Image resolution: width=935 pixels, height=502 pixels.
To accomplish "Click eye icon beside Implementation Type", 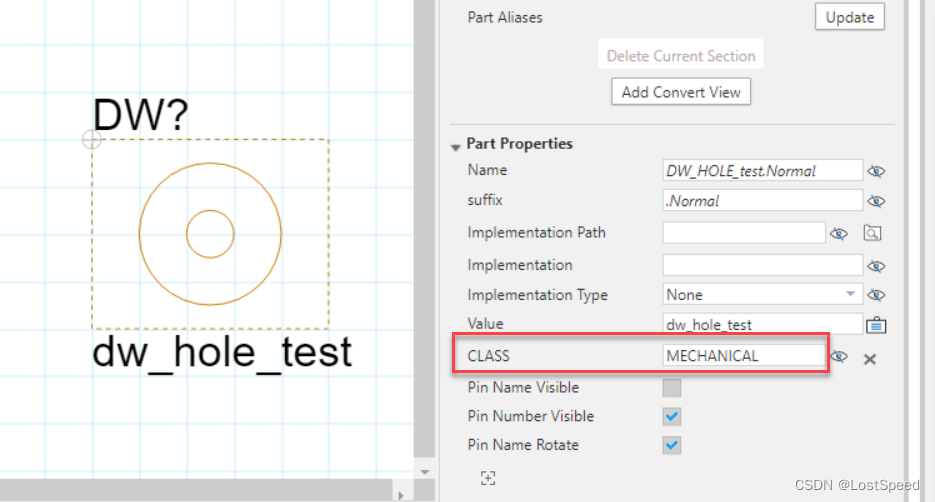I will coord(876,295).
